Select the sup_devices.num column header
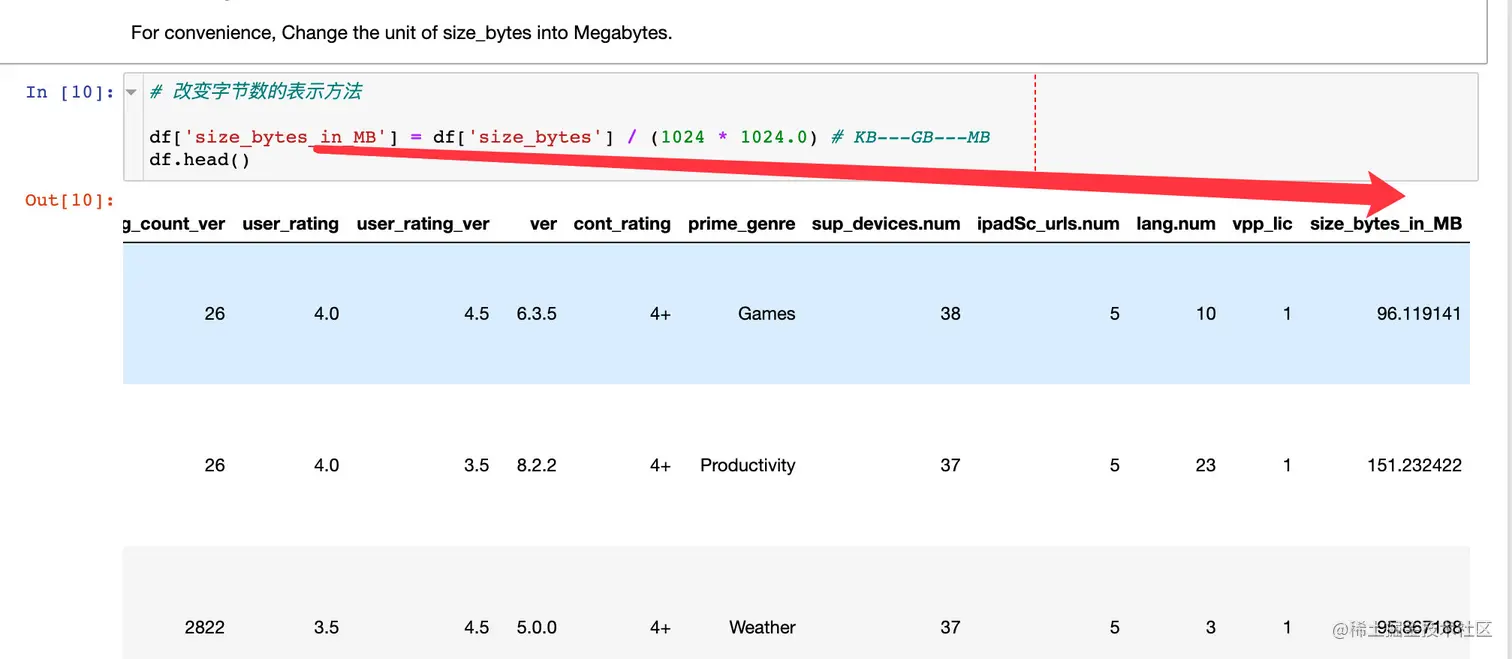1512x659 pixels. point(886,224)
